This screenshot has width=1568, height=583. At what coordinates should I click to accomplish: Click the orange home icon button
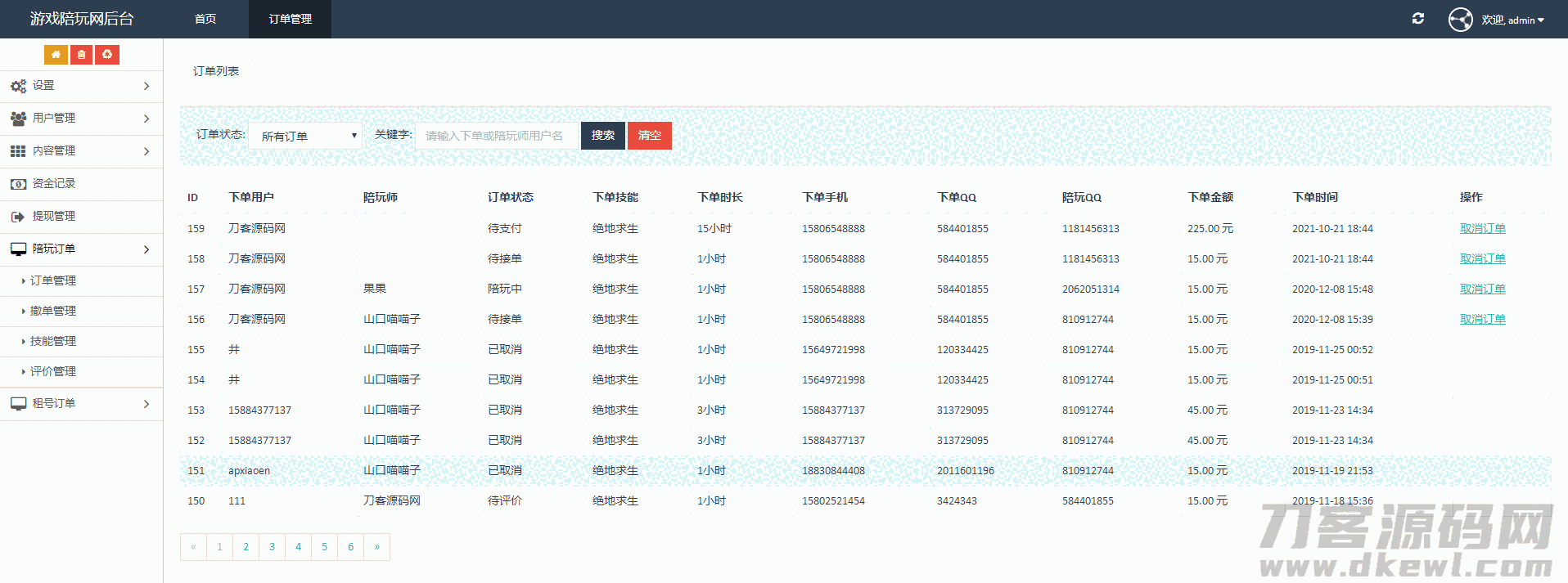(x=56, y=55)
